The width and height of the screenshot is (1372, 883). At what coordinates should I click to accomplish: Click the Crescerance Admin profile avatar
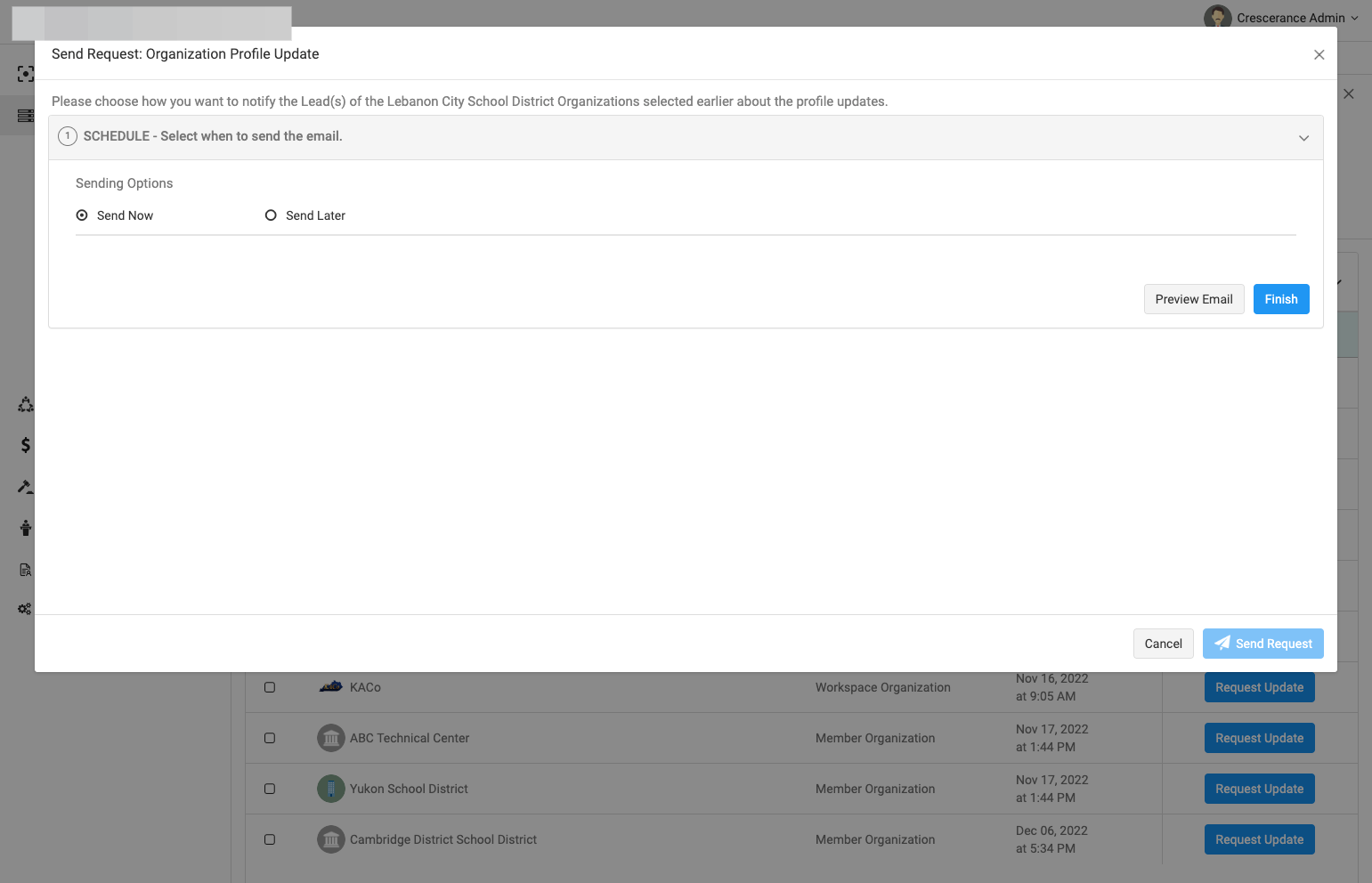point(1217,17)
